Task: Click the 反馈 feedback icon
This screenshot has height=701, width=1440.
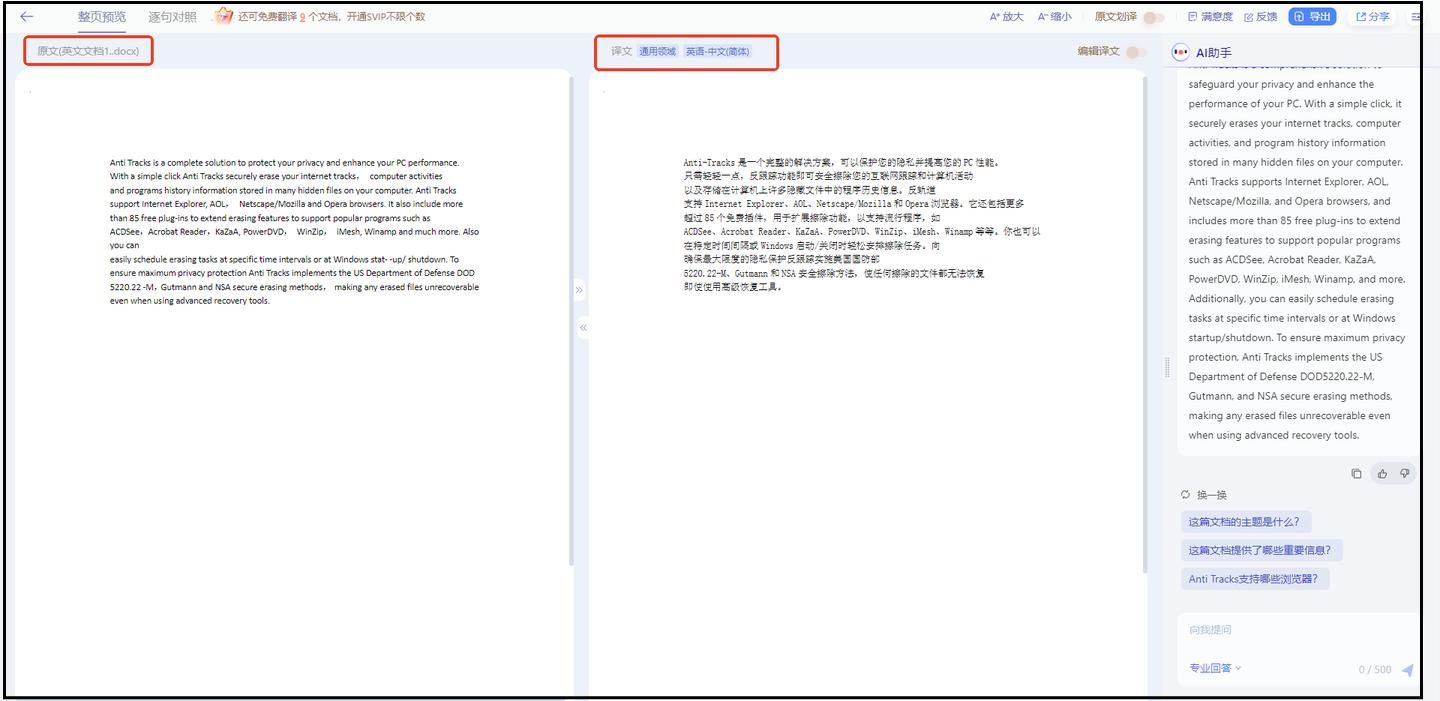Action: click(1262, 16)
